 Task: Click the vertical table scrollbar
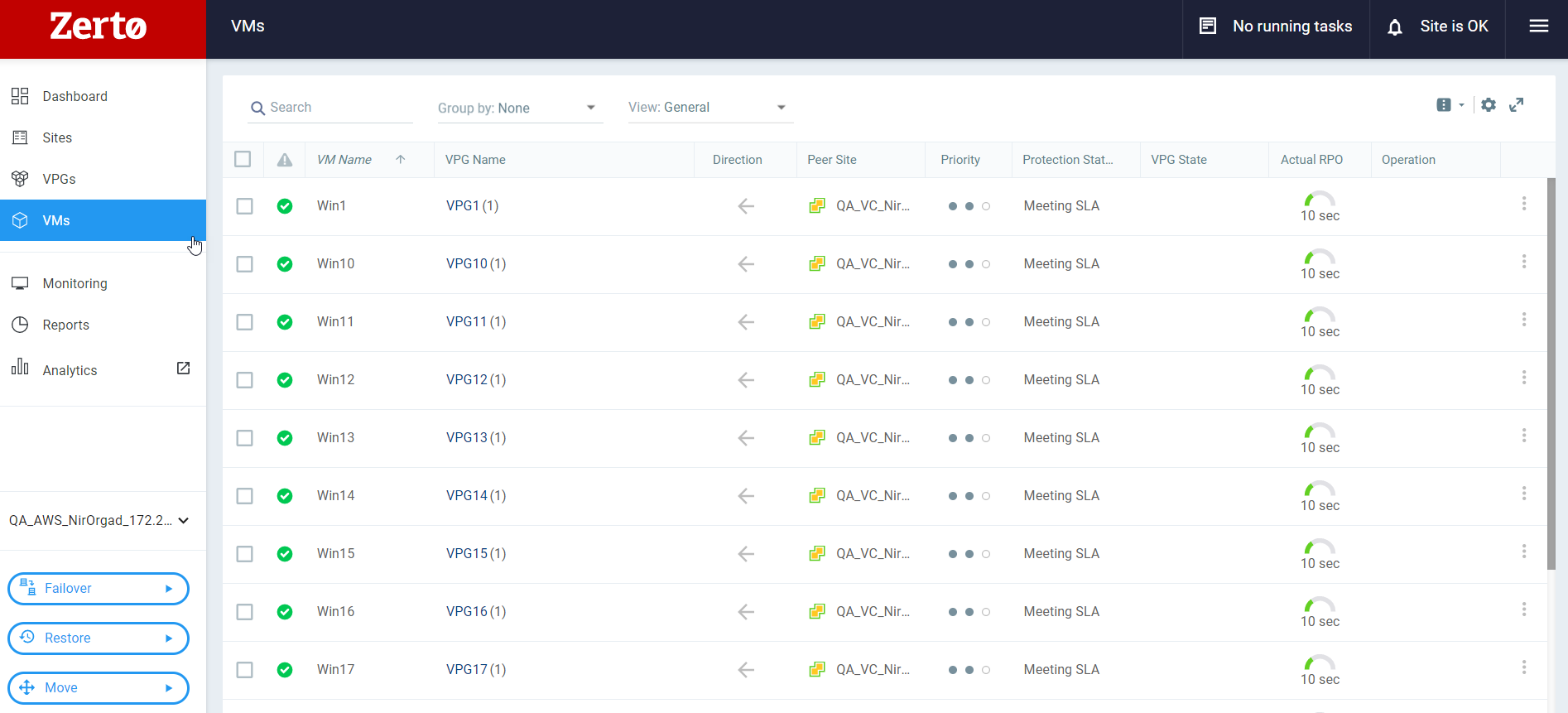[x=1551, y=373]
